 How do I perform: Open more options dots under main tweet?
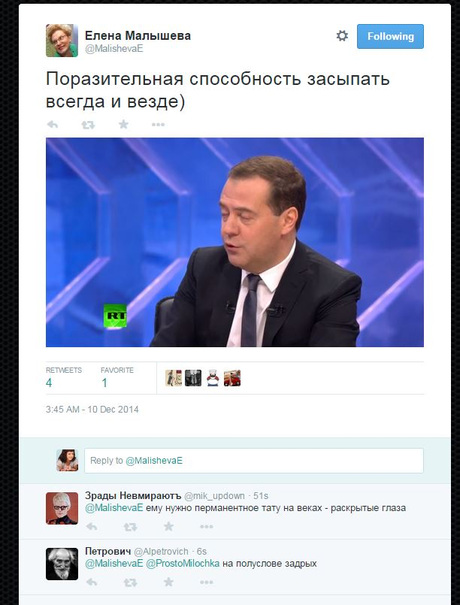158,125
